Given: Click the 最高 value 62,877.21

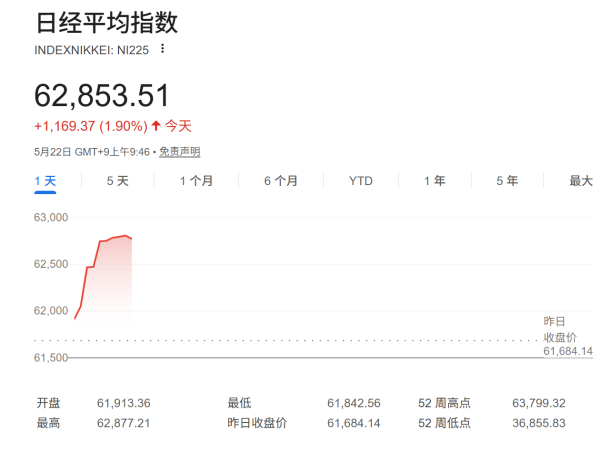Looking at the screenshot, I should [124, 423].
